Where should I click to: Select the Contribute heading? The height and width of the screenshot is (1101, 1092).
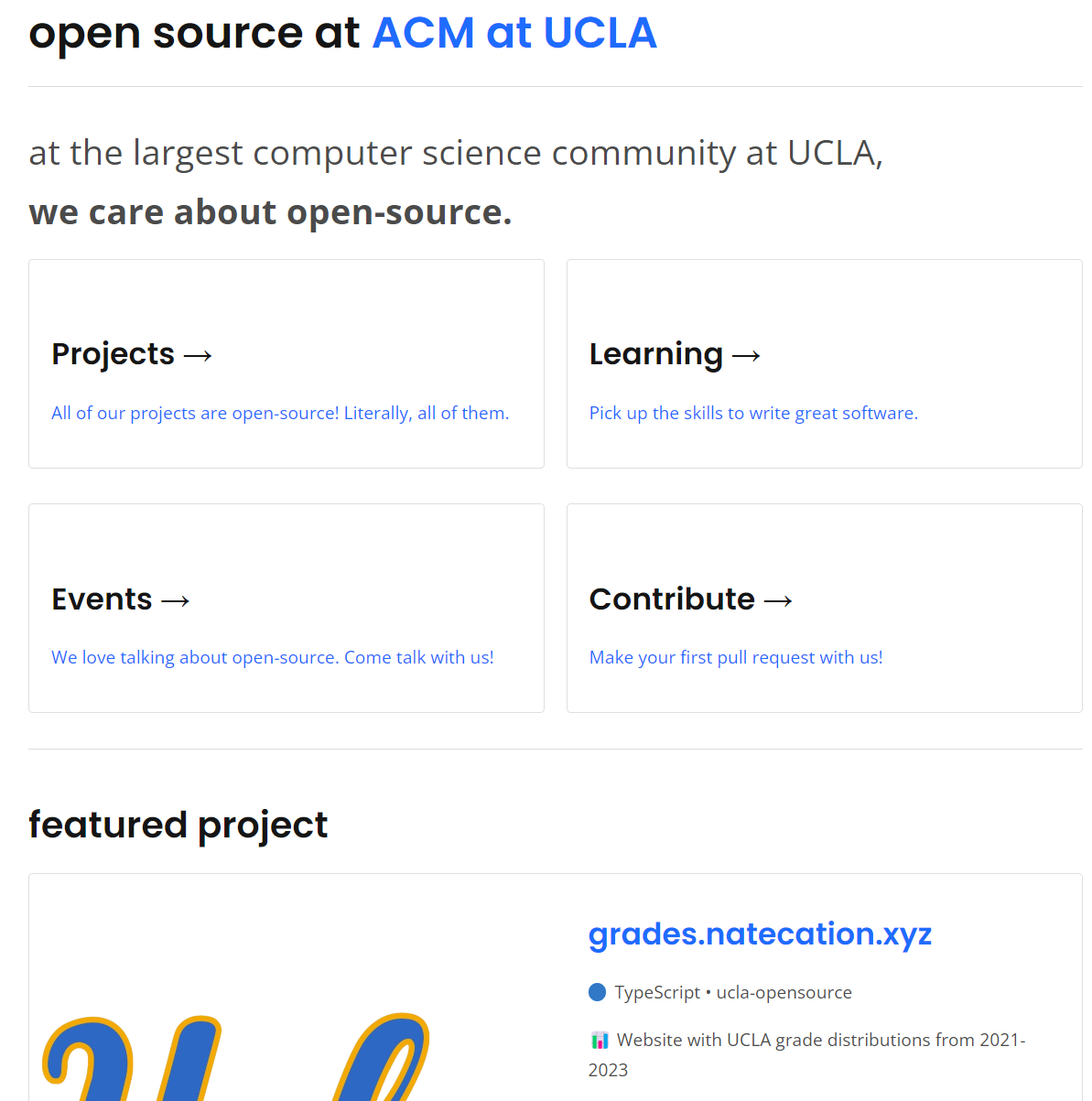click(673, 599)
